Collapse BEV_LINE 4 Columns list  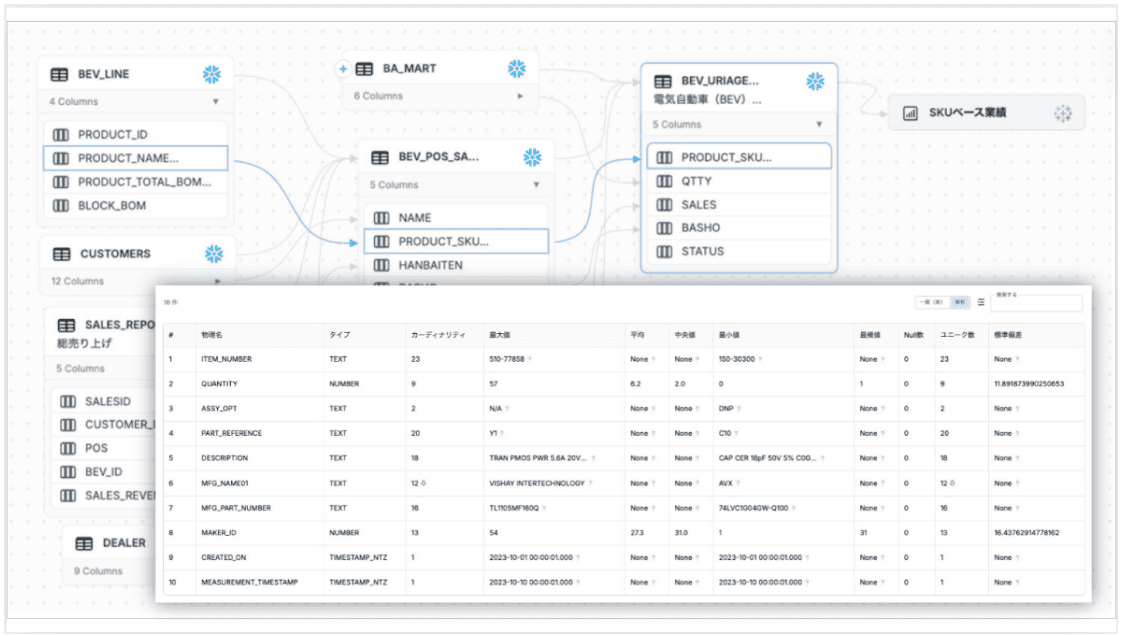(x=215, y=102)
